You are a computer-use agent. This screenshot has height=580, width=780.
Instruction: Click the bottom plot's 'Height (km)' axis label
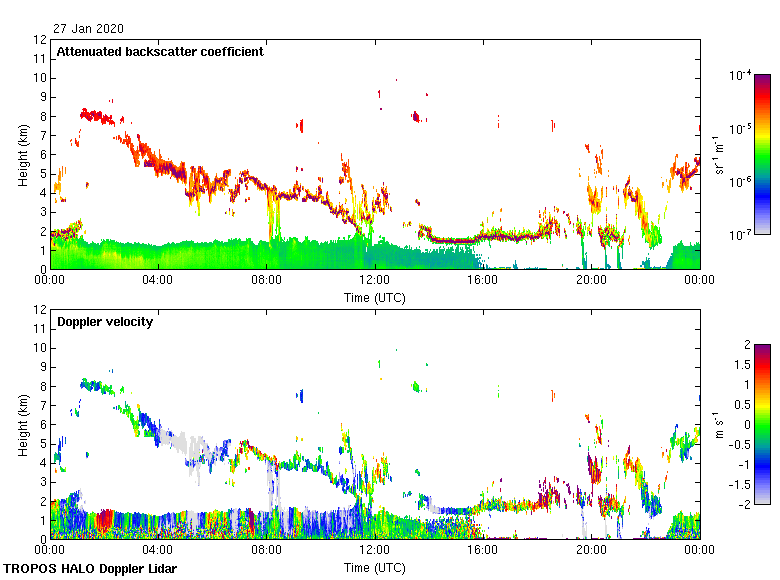click(22, 424)
